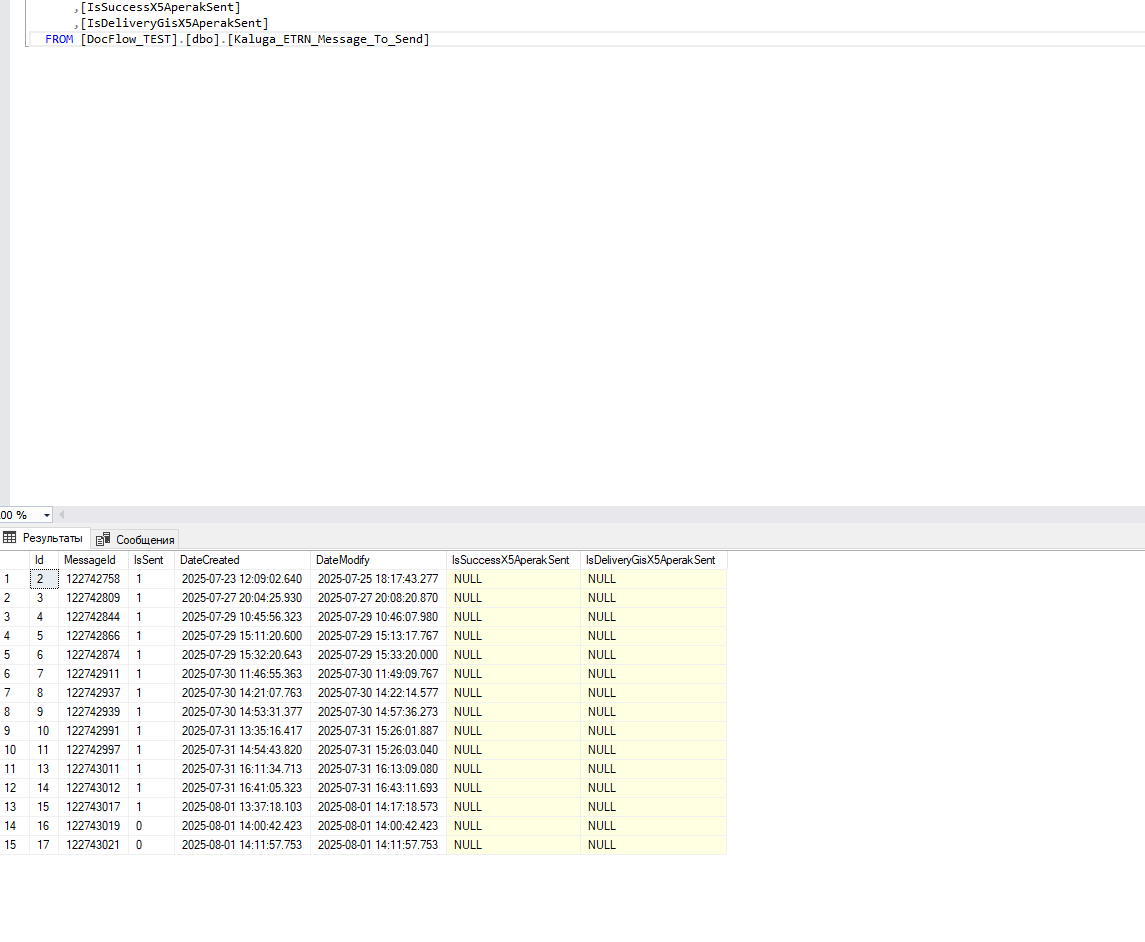Click DateCreated 2025-07-30 14:21:07.763 cell
This screenshot has height=942, width=1145.
242,693
